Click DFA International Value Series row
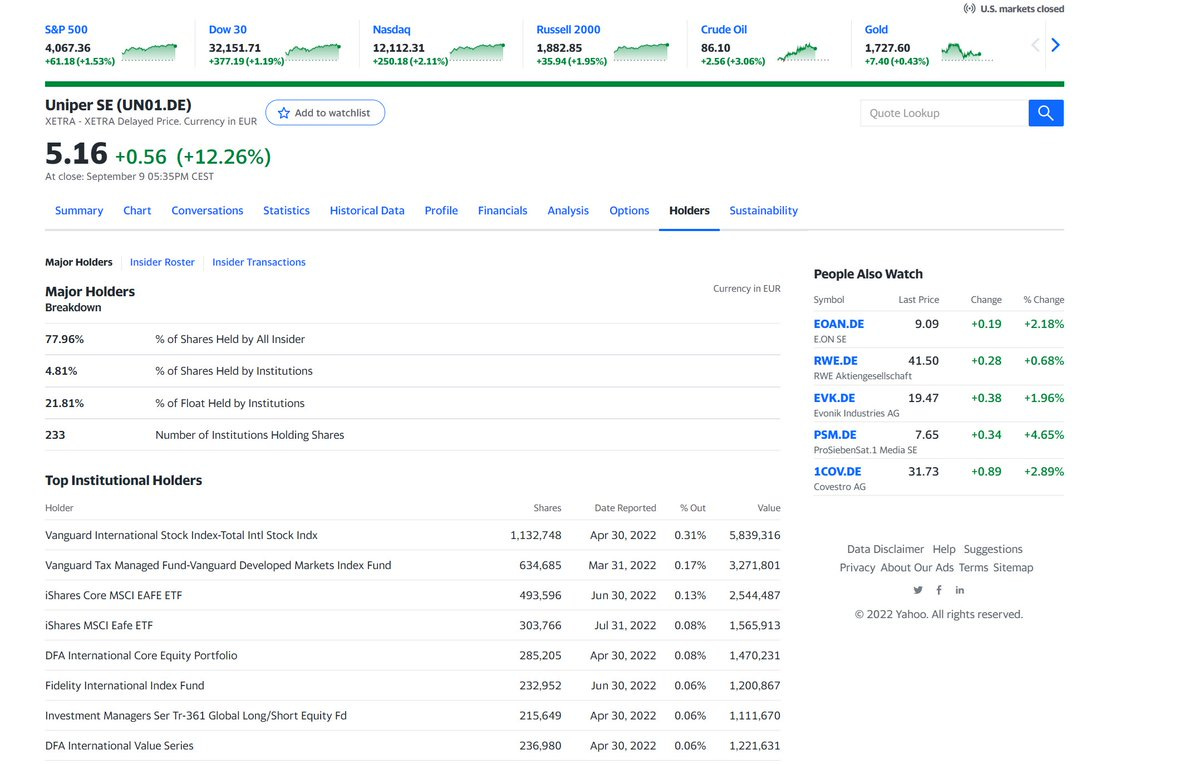The width and height of the screenshot is (1199, 764). (x=413, y=746)
